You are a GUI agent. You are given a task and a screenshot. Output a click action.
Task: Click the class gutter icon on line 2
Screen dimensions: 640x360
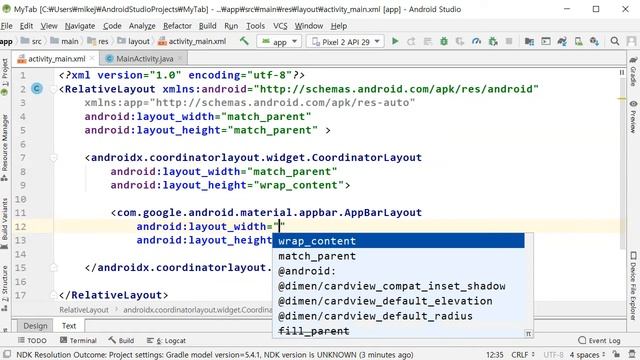(37, 89)
